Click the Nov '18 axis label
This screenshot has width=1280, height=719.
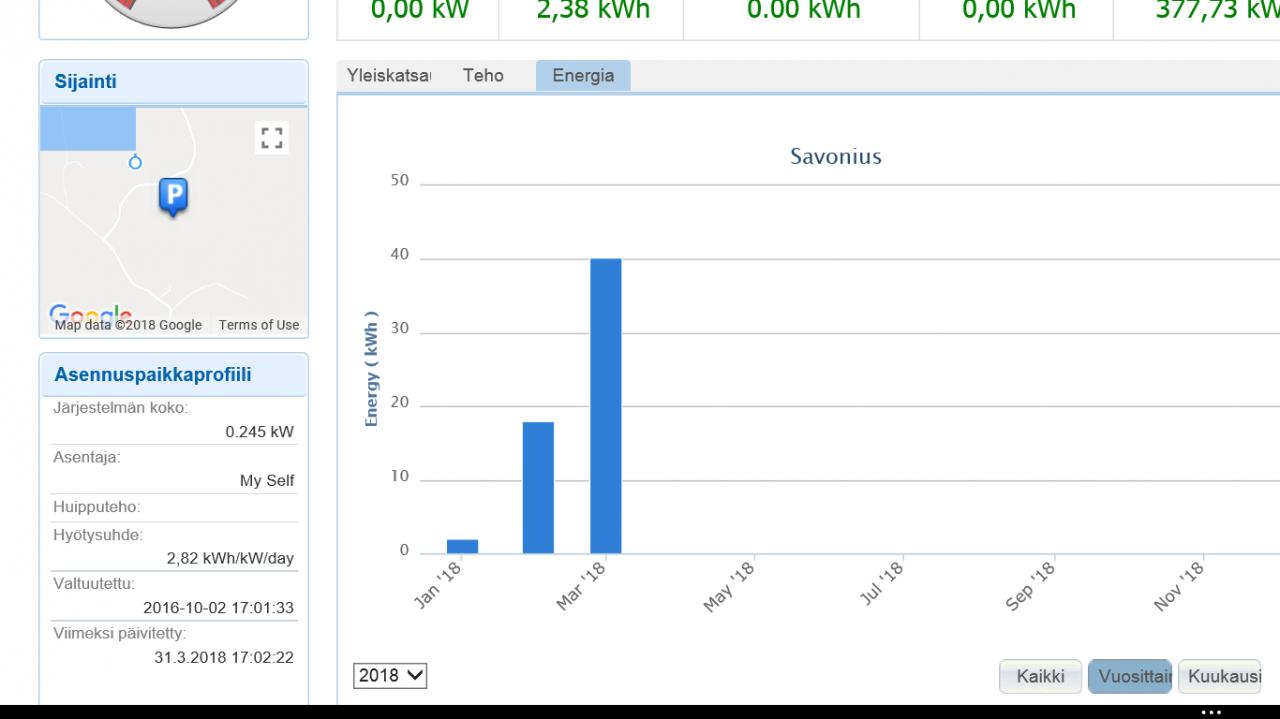click(1181, 586)
